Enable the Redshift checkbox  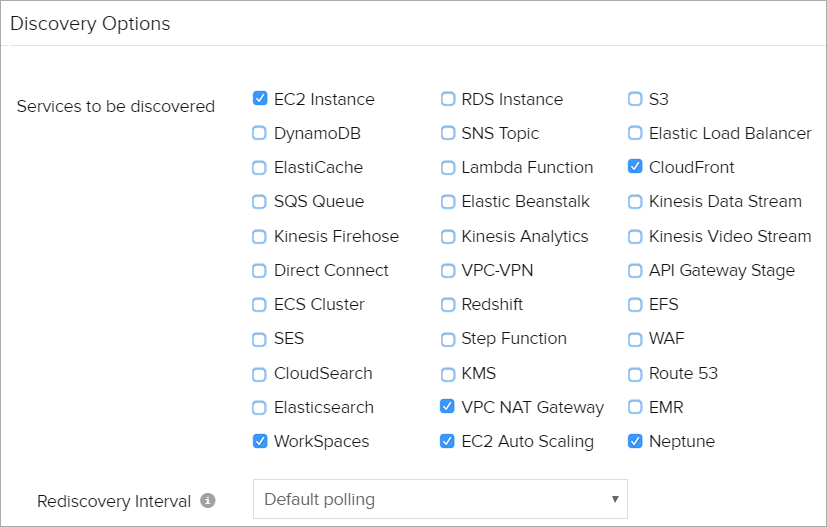[x=448, y=304]
